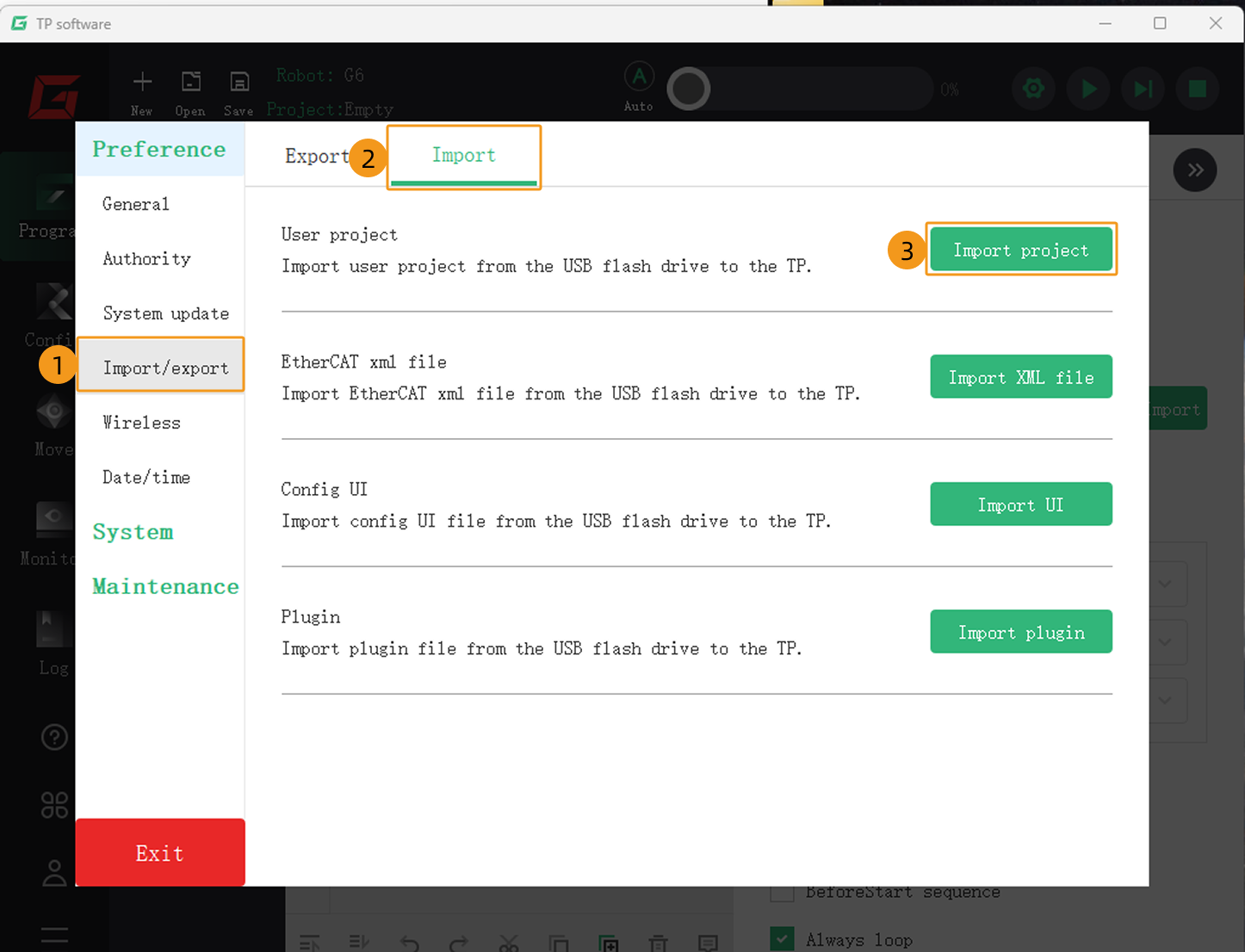This screenshot has width=1245, height=952.
Task: Click the EtherCAT xml file heading
Action: (x=363, y=362)
